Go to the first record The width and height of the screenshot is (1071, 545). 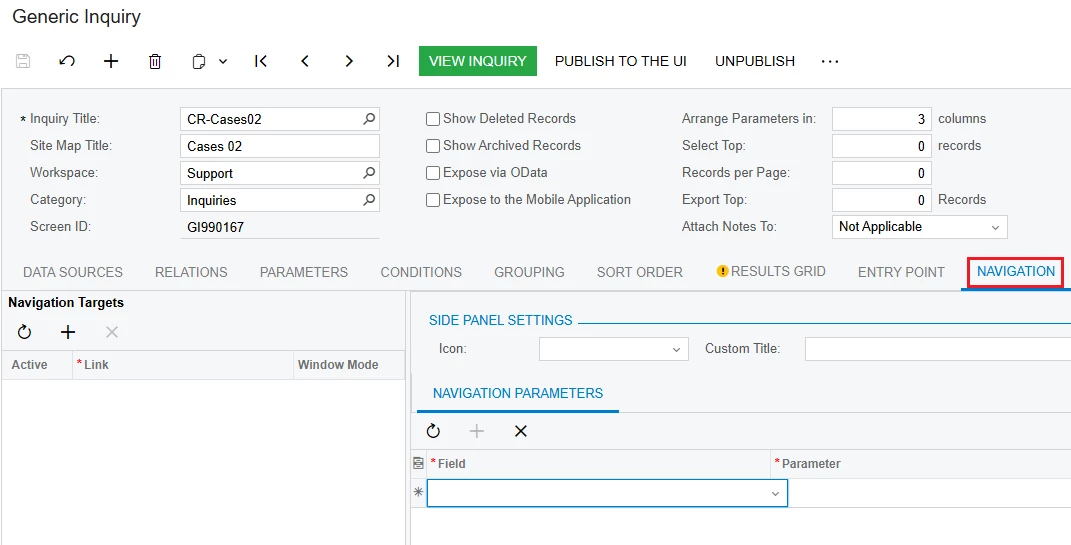260,61
